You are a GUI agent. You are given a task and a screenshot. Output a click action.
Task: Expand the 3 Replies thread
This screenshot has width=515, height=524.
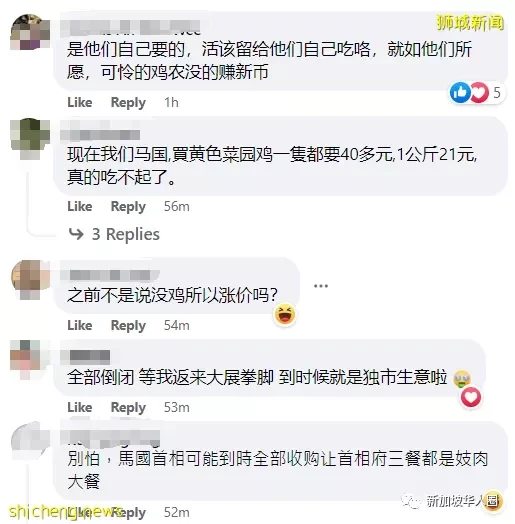[x=114, y=234]
